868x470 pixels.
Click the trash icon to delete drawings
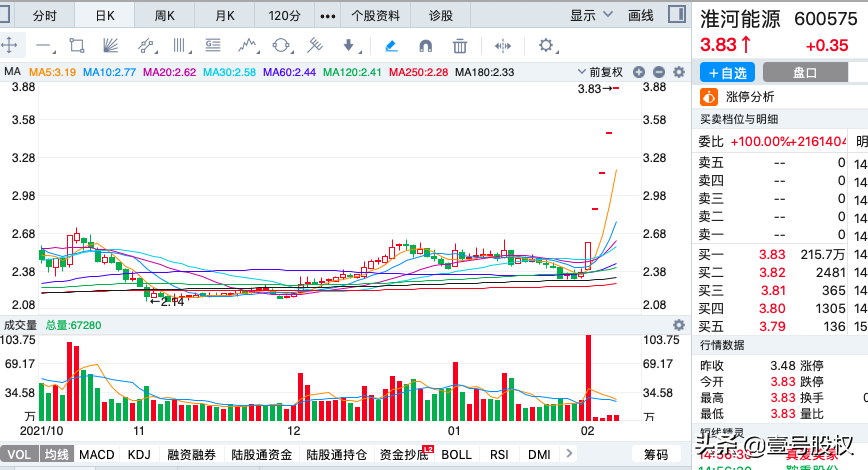[459, 46]
